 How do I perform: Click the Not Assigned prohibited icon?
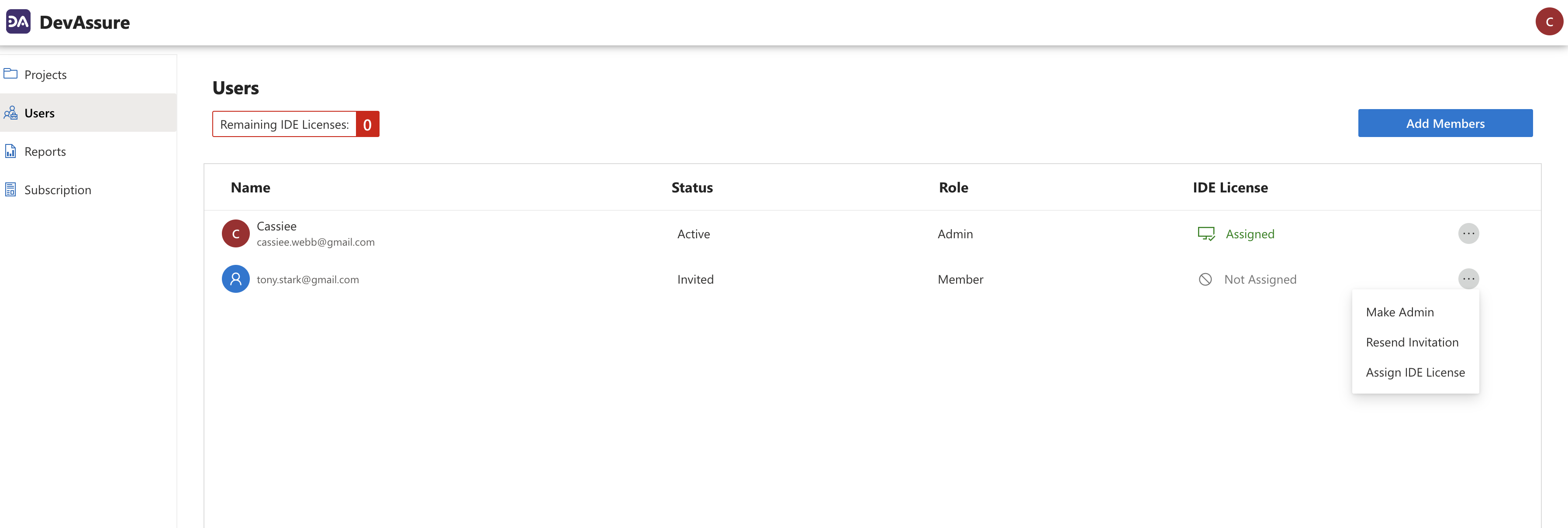(x=1205, y=279)
